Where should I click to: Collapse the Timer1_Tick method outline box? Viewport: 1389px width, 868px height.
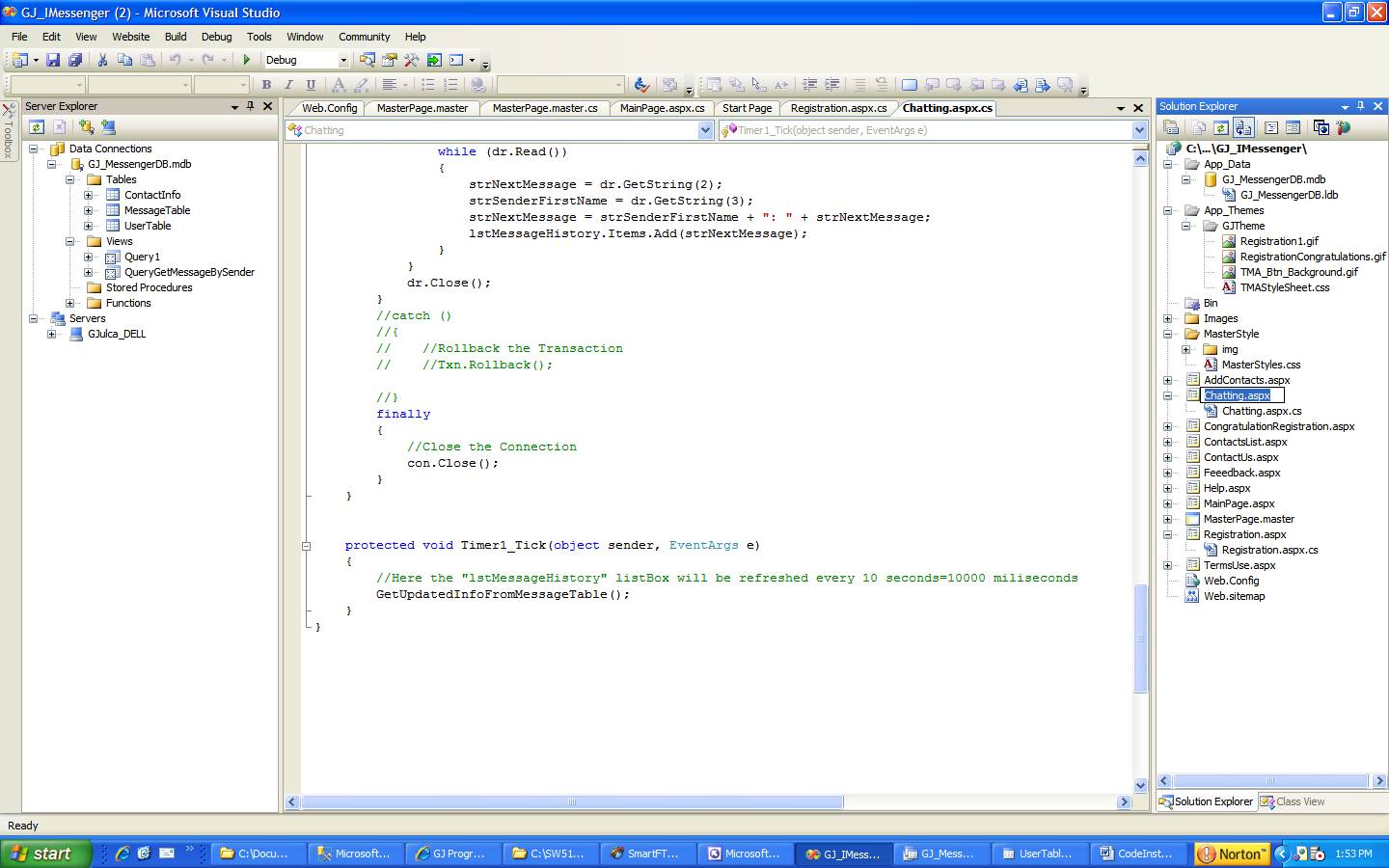click(x=306, y=546)
